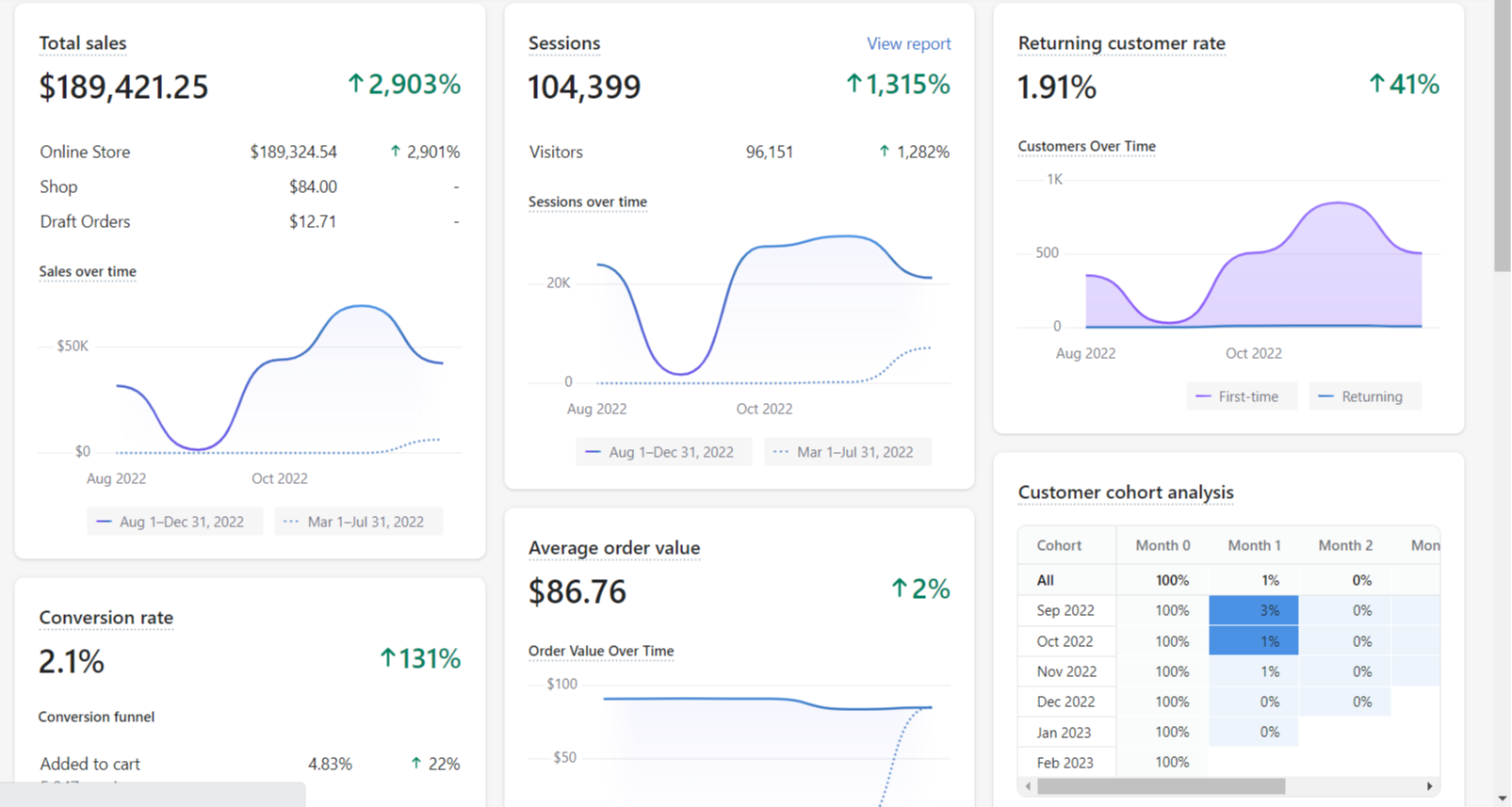Click the Sessions card title
Image resolution: width=1512 pixels, height=807 pixels.
(564, 43)
